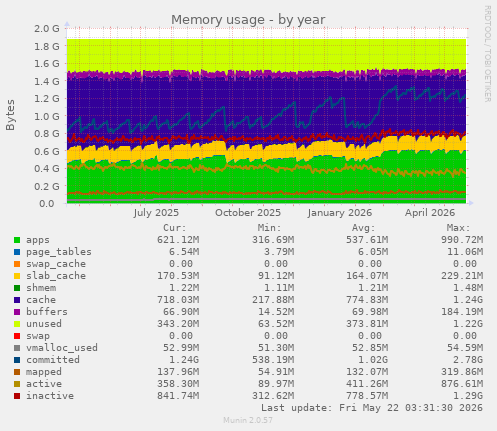Image resolution: width=497 pixels, height=431 pixels.
Task: Click the Last update timestamp text
Action: 372,408
